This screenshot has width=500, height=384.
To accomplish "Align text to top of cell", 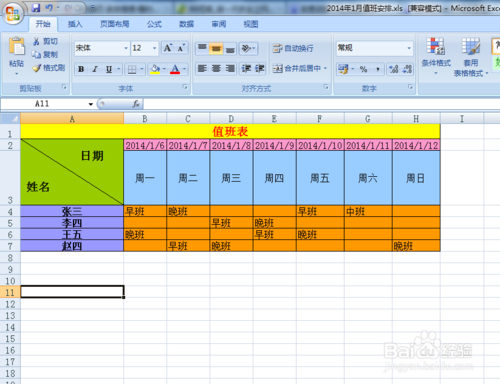I will click(202, 48).
